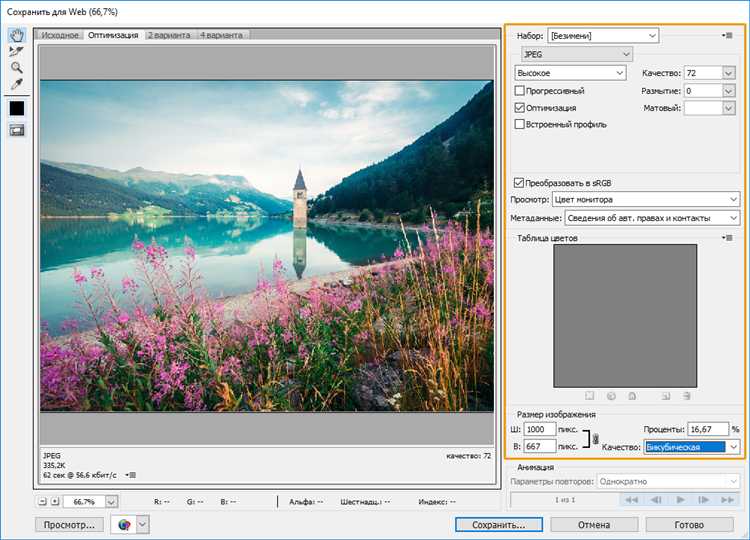750x540 pixels.
Task: Go to previous animation frame
Action: [656, 500]
